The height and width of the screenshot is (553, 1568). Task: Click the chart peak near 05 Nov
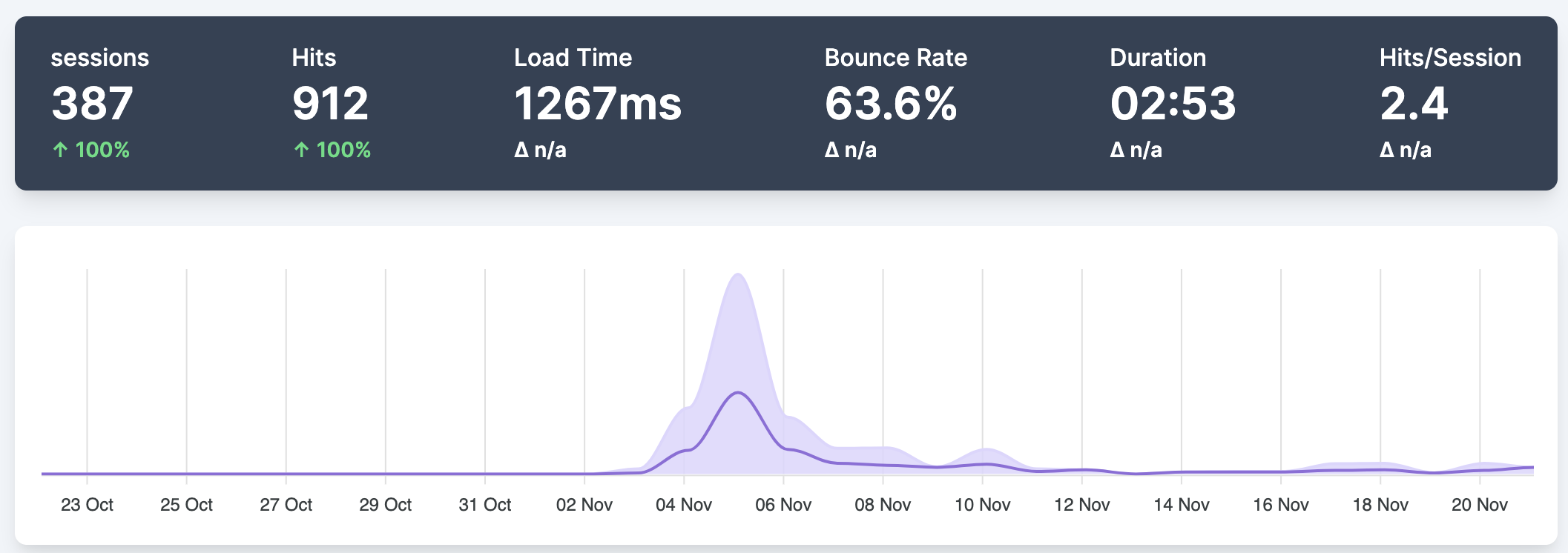click(x=738, y=274)
